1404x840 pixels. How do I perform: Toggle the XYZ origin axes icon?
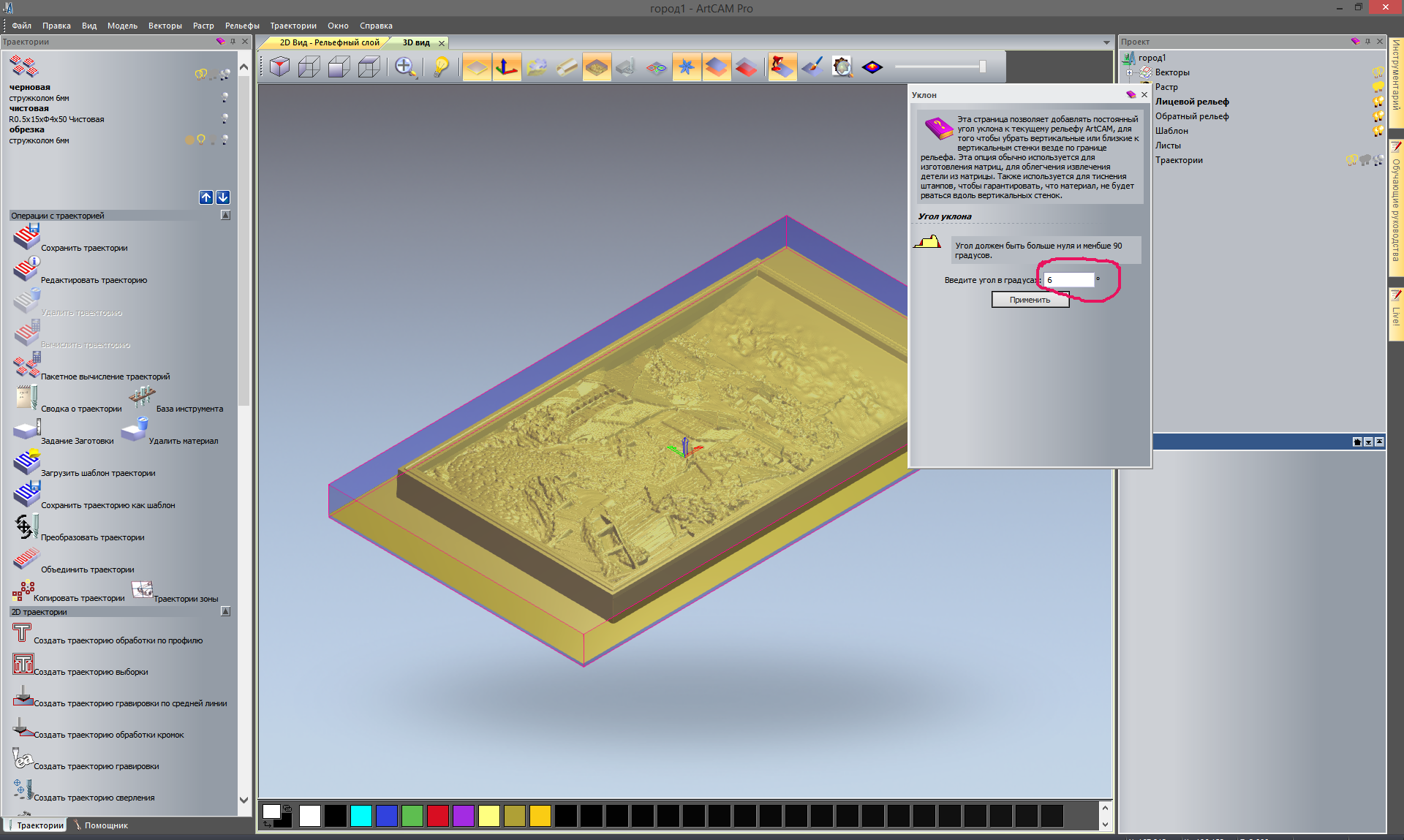(x=506, y=67)
